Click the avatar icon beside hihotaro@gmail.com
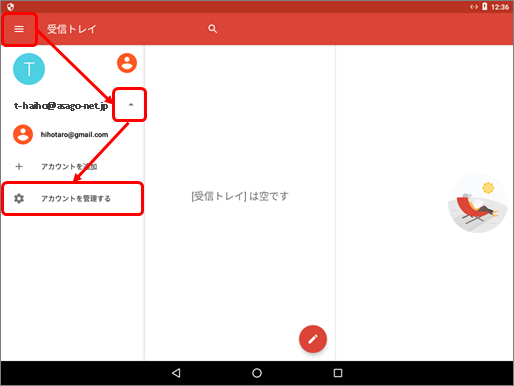514x386 pixels. click(x=23, y=135)
